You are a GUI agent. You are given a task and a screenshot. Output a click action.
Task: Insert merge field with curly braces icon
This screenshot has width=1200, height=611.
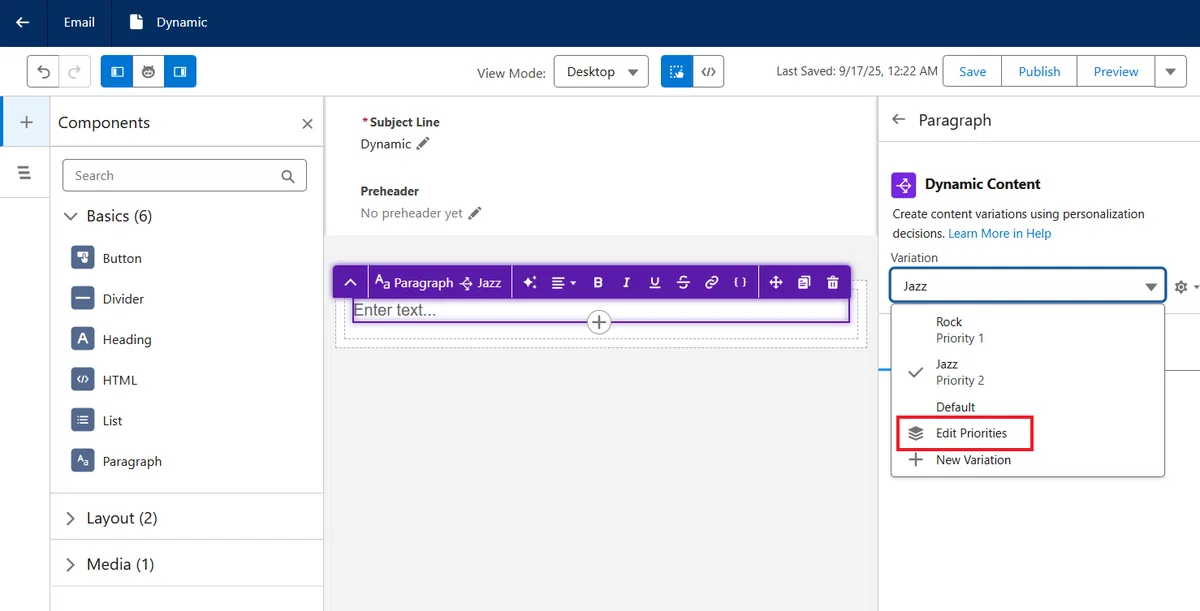coord(740,283)
